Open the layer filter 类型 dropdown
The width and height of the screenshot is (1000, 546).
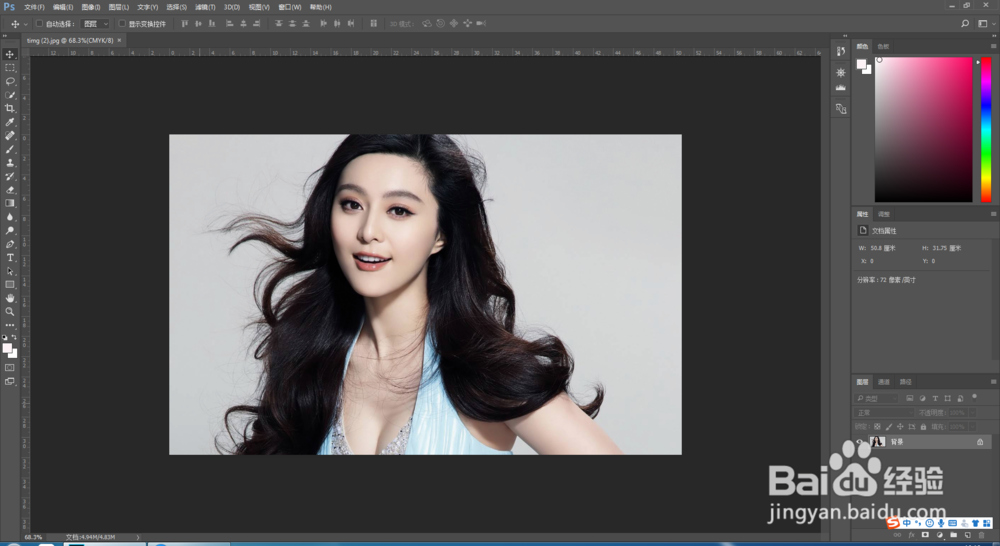pyautogui.click(x=877, y=398)
